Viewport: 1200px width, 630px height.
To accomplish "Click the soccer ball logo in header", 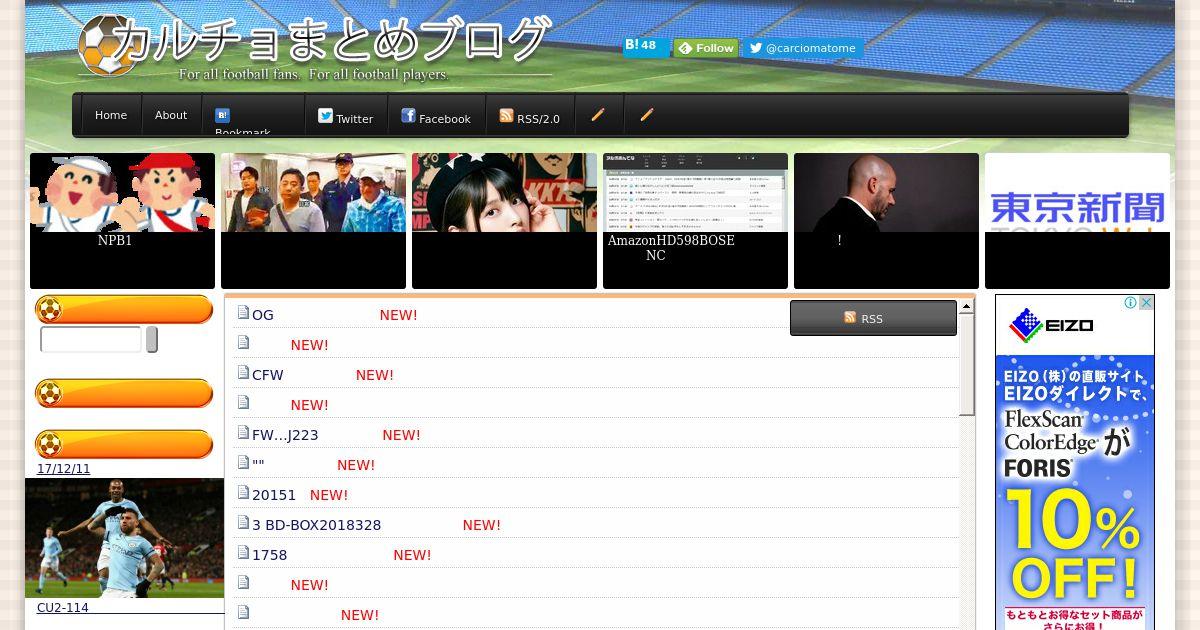I will [106, 45].
